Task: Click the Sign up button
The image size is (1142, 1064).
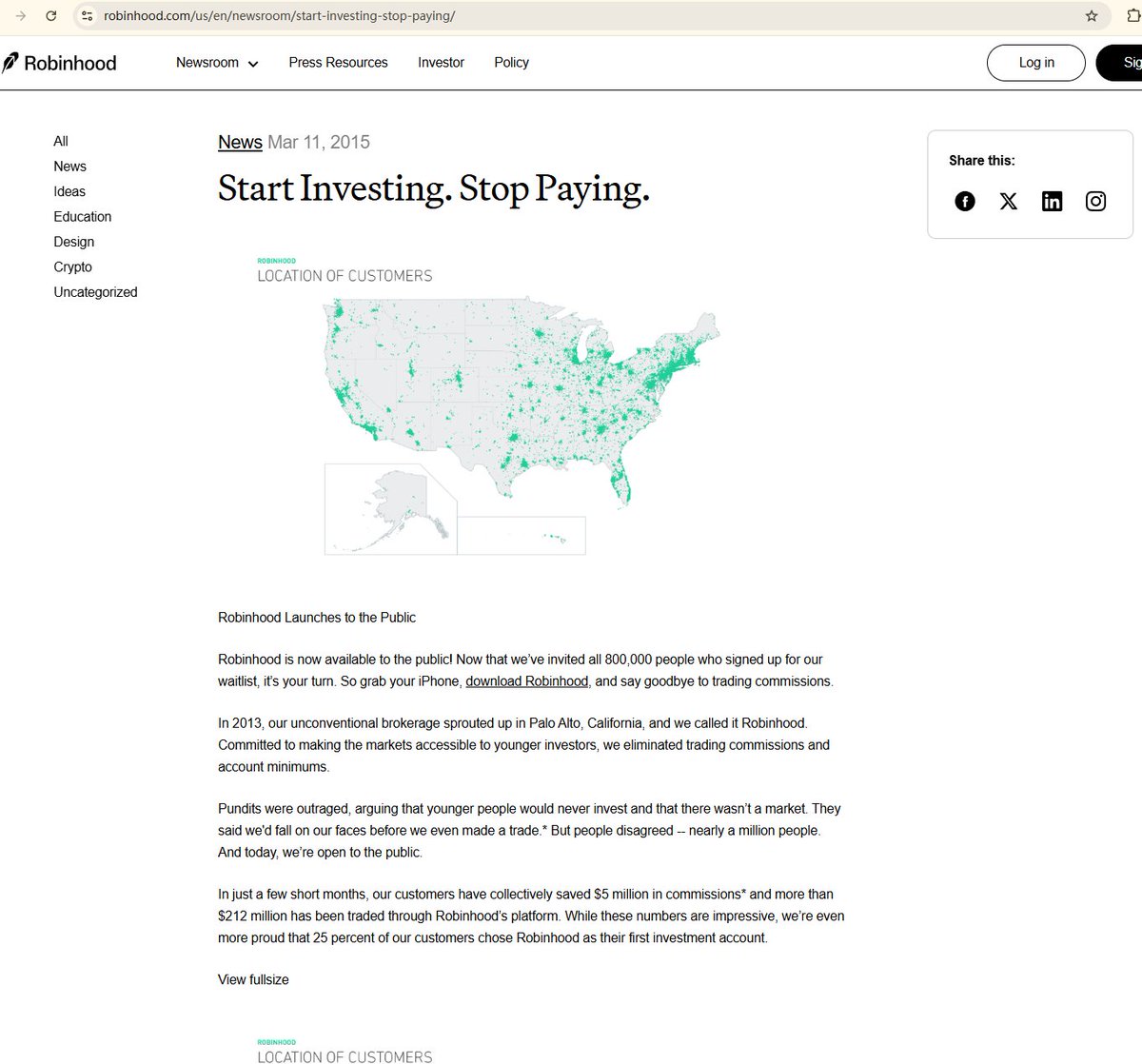Action: [1120, 63]
